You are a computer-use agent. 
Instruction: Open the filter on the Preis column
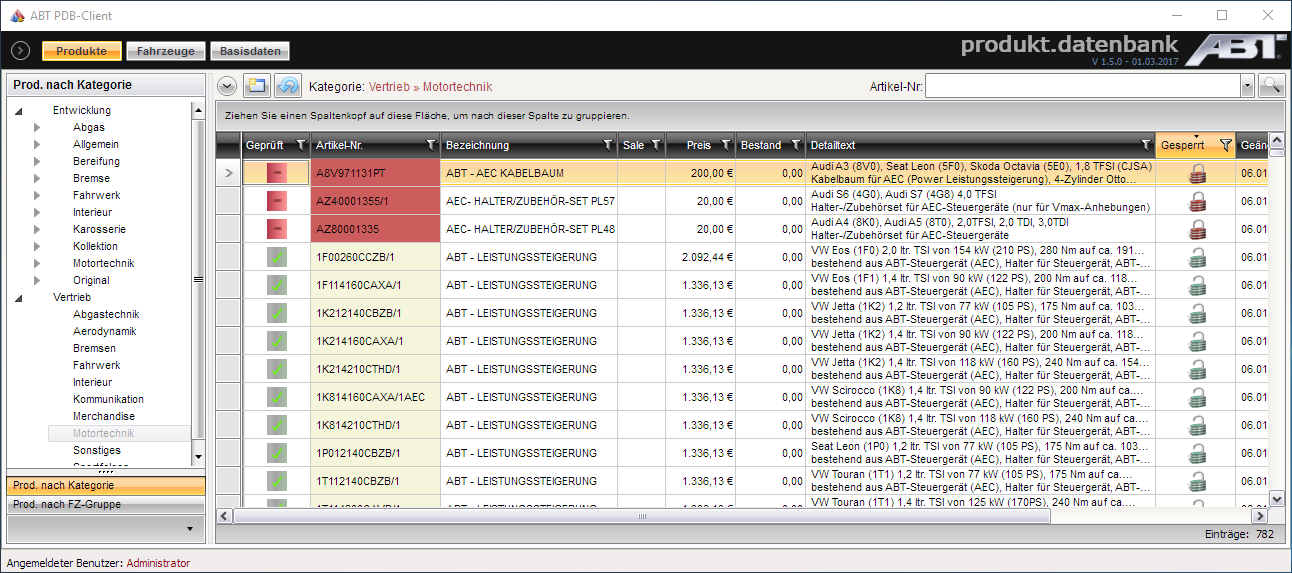(726, 145)
